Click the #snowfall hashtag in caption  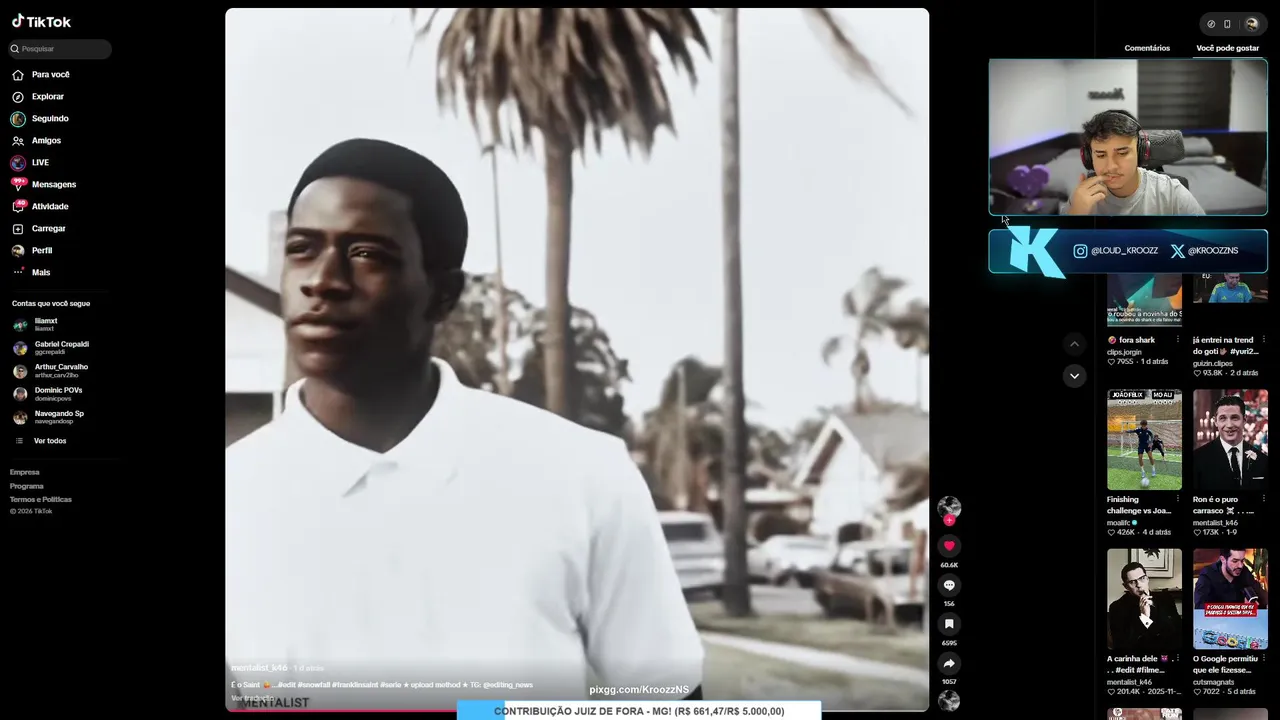click(x=314, y=685)
